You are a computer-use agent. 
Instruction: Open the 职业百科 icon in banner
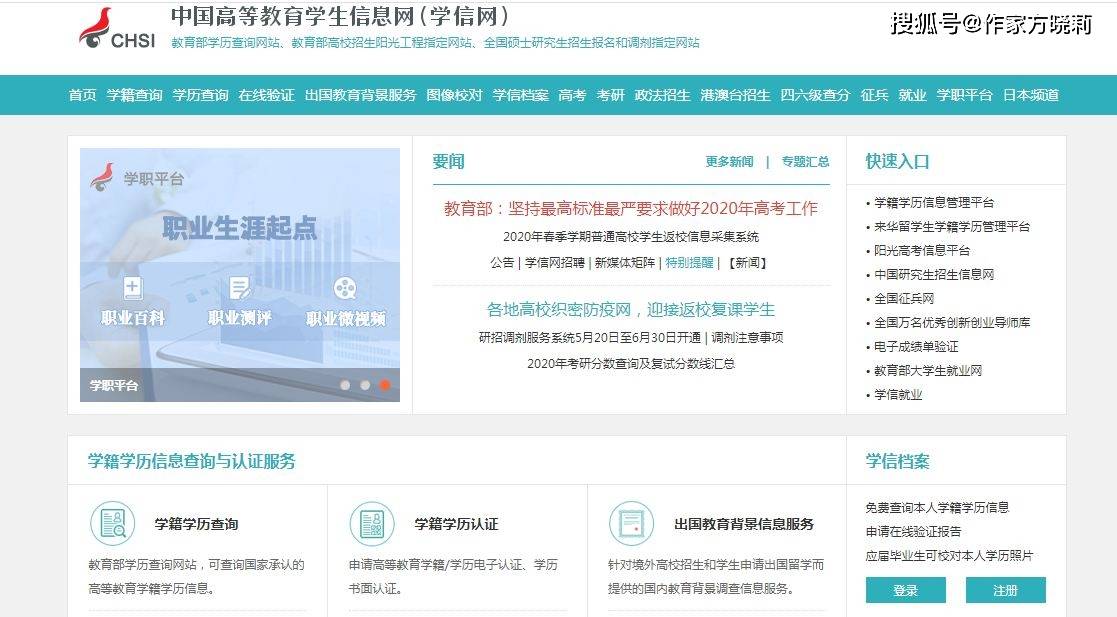point(133,289)
